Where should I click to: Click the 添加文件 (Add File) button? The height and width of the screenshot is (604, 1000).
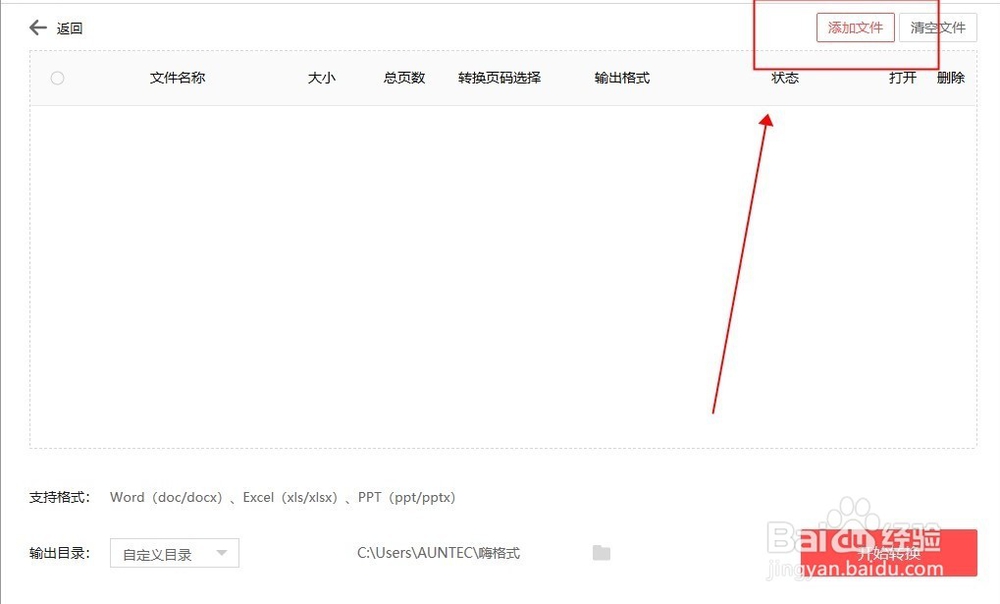[855, 28]
